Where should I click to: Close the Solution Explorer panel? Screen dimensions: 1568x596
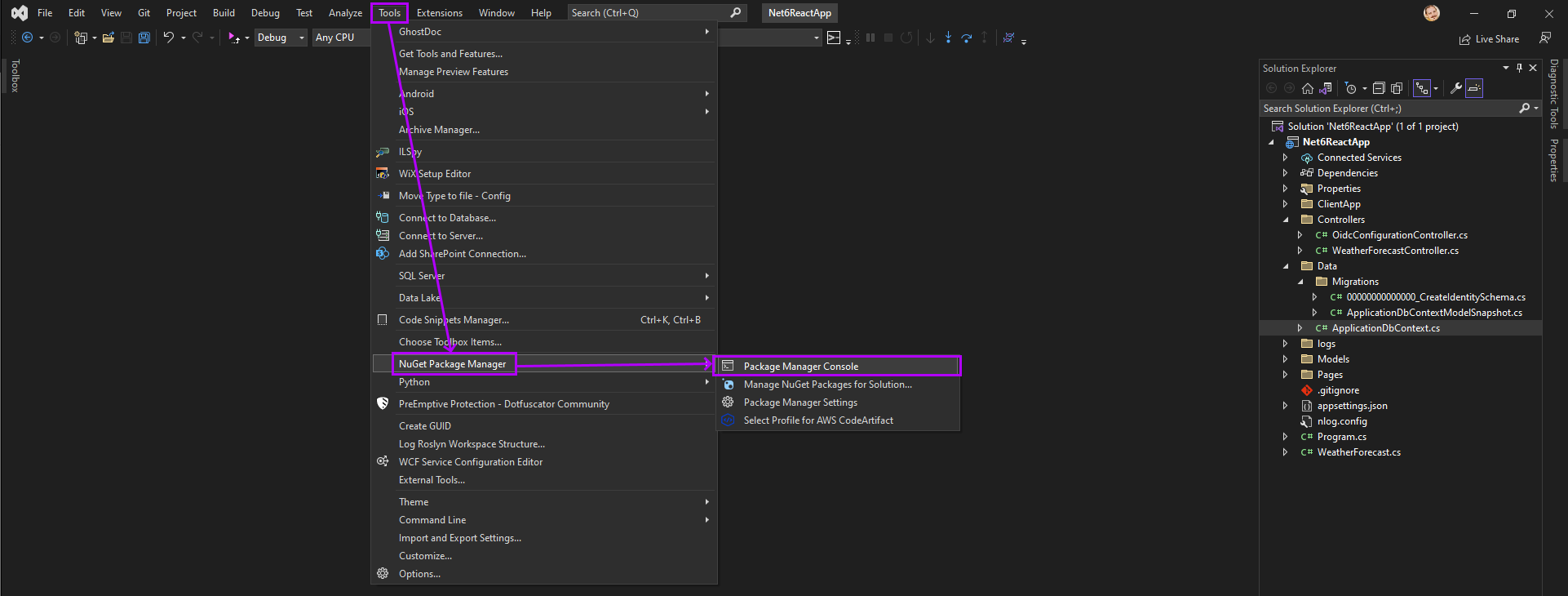click(1533, 68)
